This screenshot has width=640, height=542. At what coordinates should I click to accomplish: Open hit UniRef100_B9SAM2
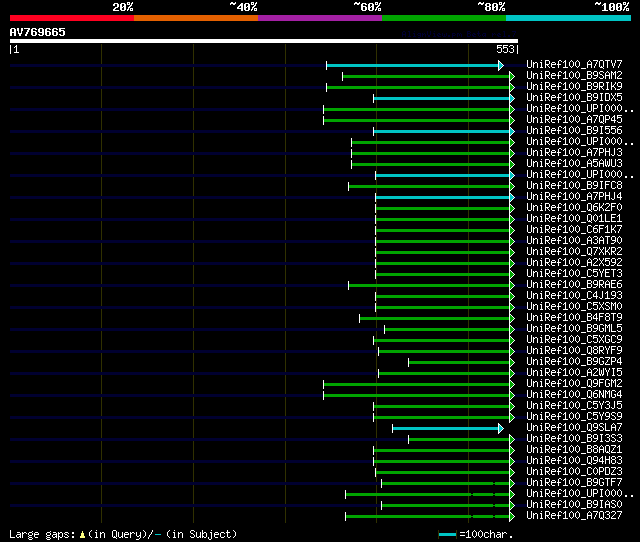point(574,76)
